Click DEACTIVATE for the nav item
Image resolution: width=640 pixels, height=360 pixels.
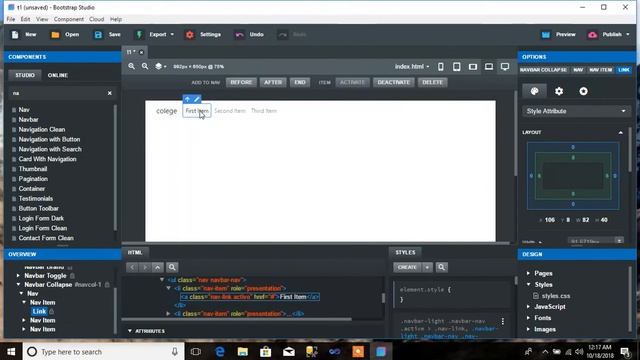tap(393, 82)
